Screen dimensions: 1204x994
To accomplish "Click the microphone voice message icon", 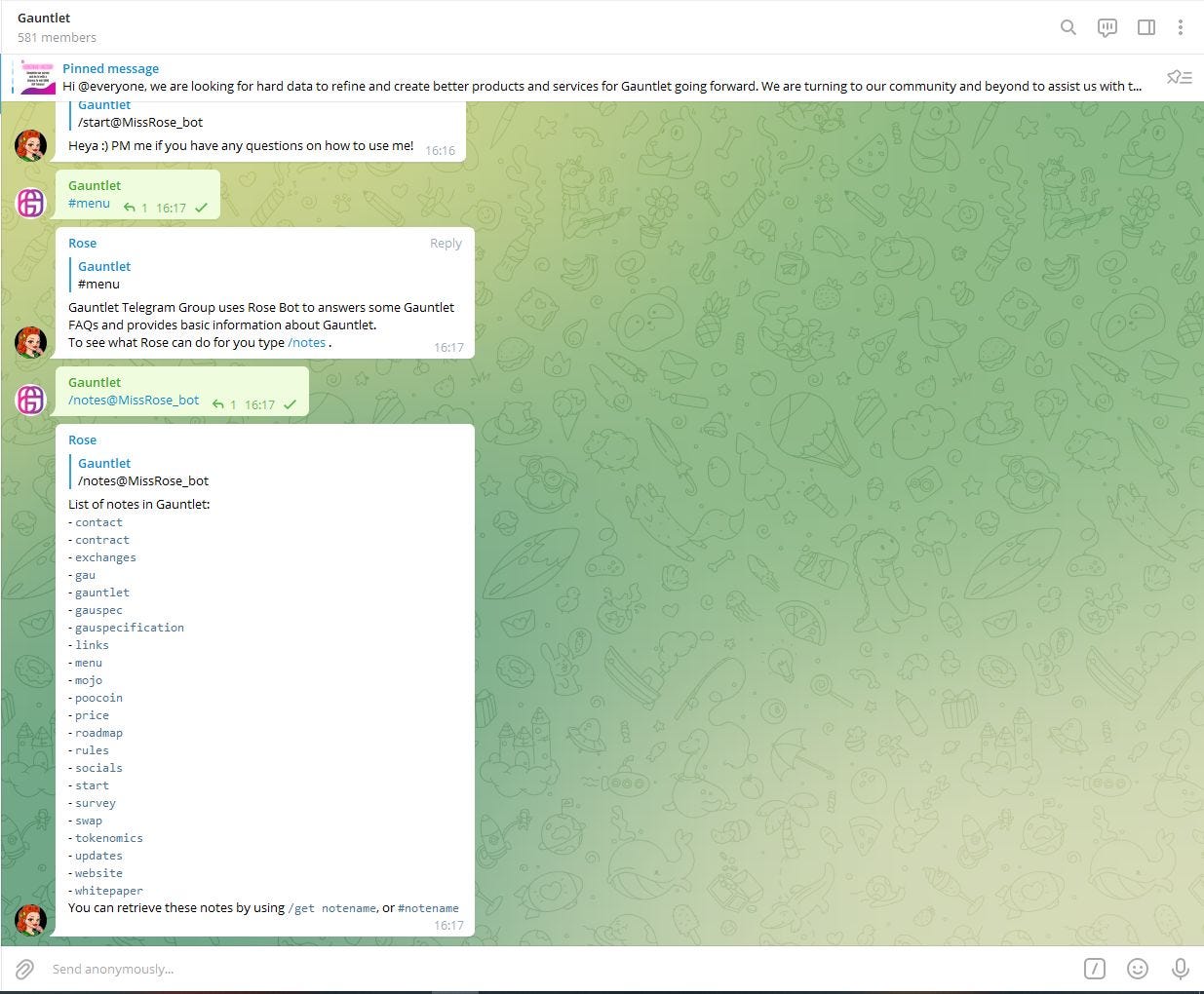I will pyautogui.click(x=1180, y=969).
